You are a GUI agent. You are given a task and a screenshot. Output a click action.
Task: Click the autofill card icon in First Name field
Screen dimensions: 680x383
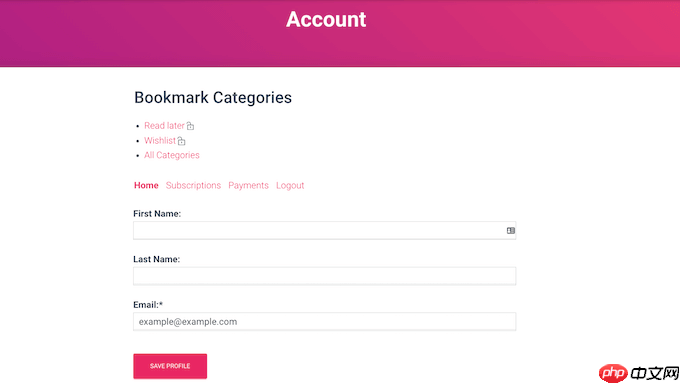(x=510, y=231)
